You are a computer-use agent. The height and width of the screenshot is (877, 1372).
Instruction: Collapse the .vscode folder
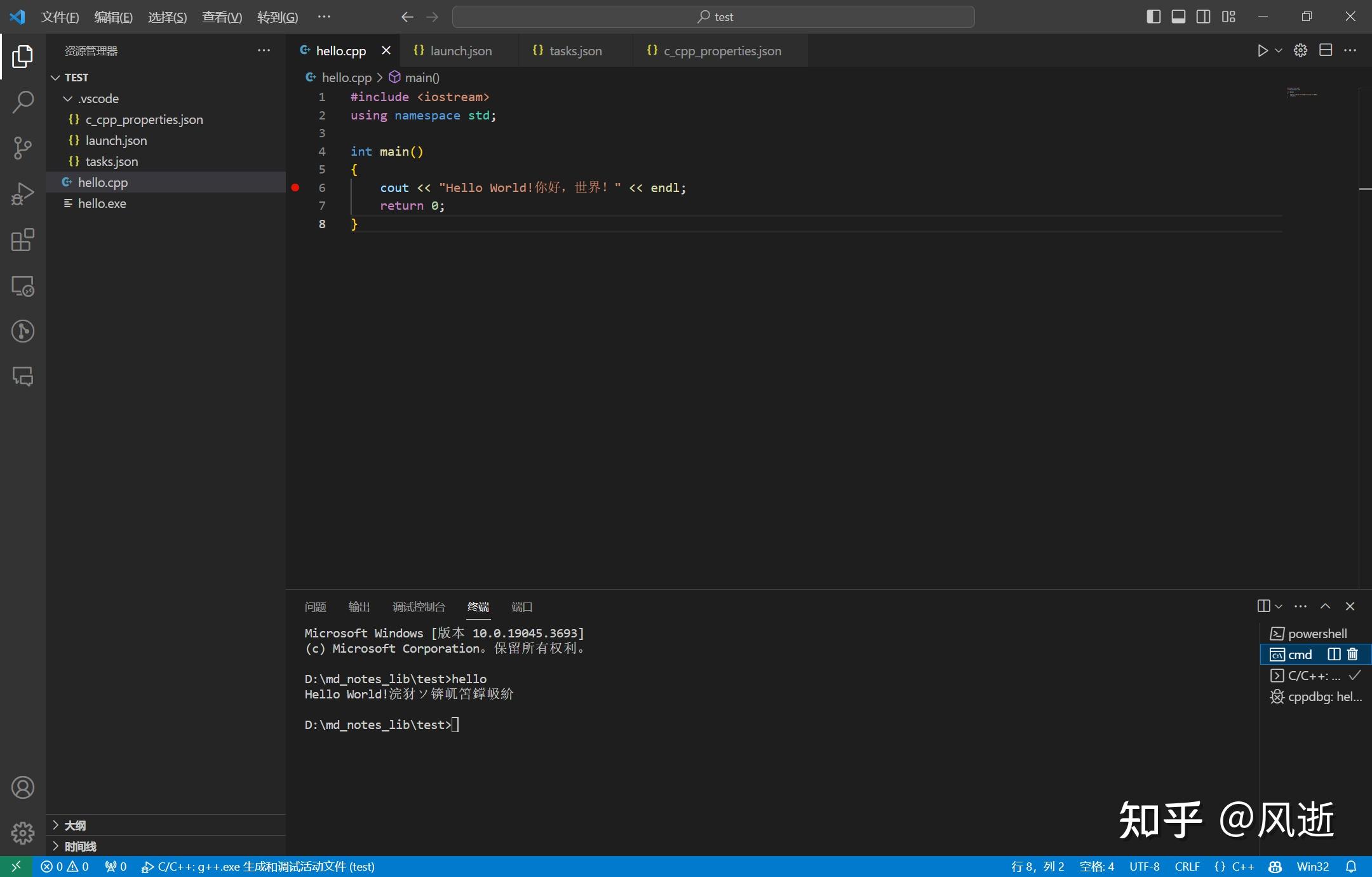pyautogui.click(x=68, y=99)
